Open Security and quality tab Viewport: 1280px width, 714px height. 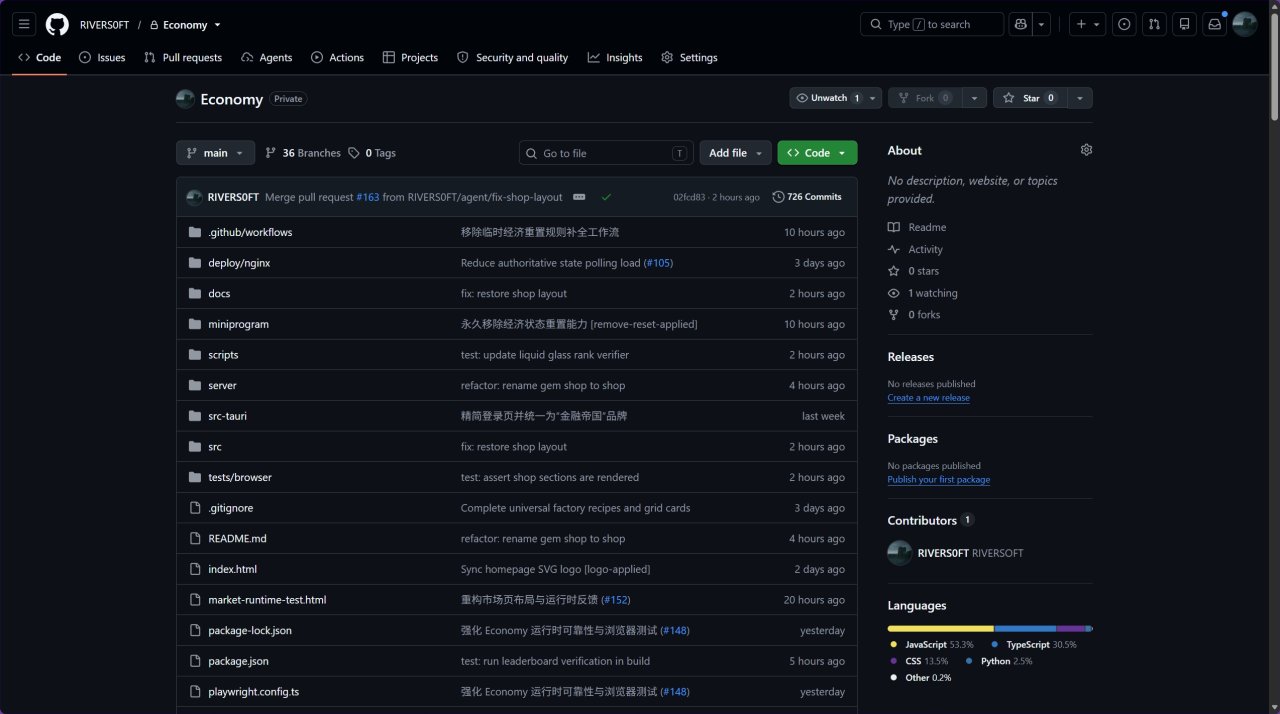pos(512,58)
